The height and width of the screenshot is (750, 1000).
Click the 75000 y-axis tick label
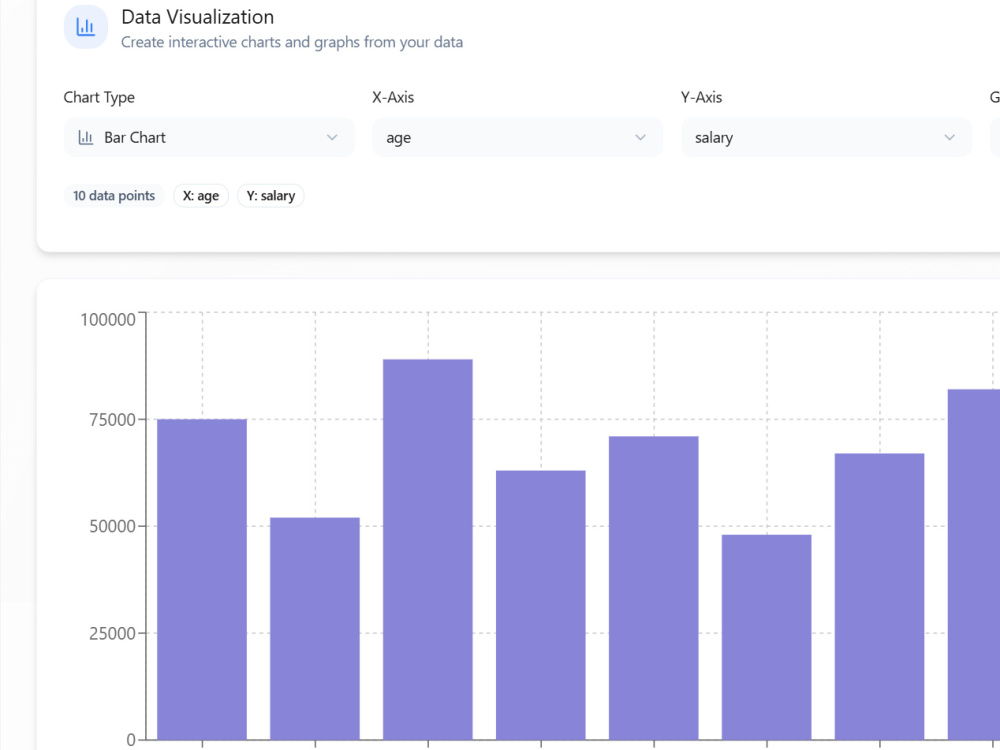112,420
